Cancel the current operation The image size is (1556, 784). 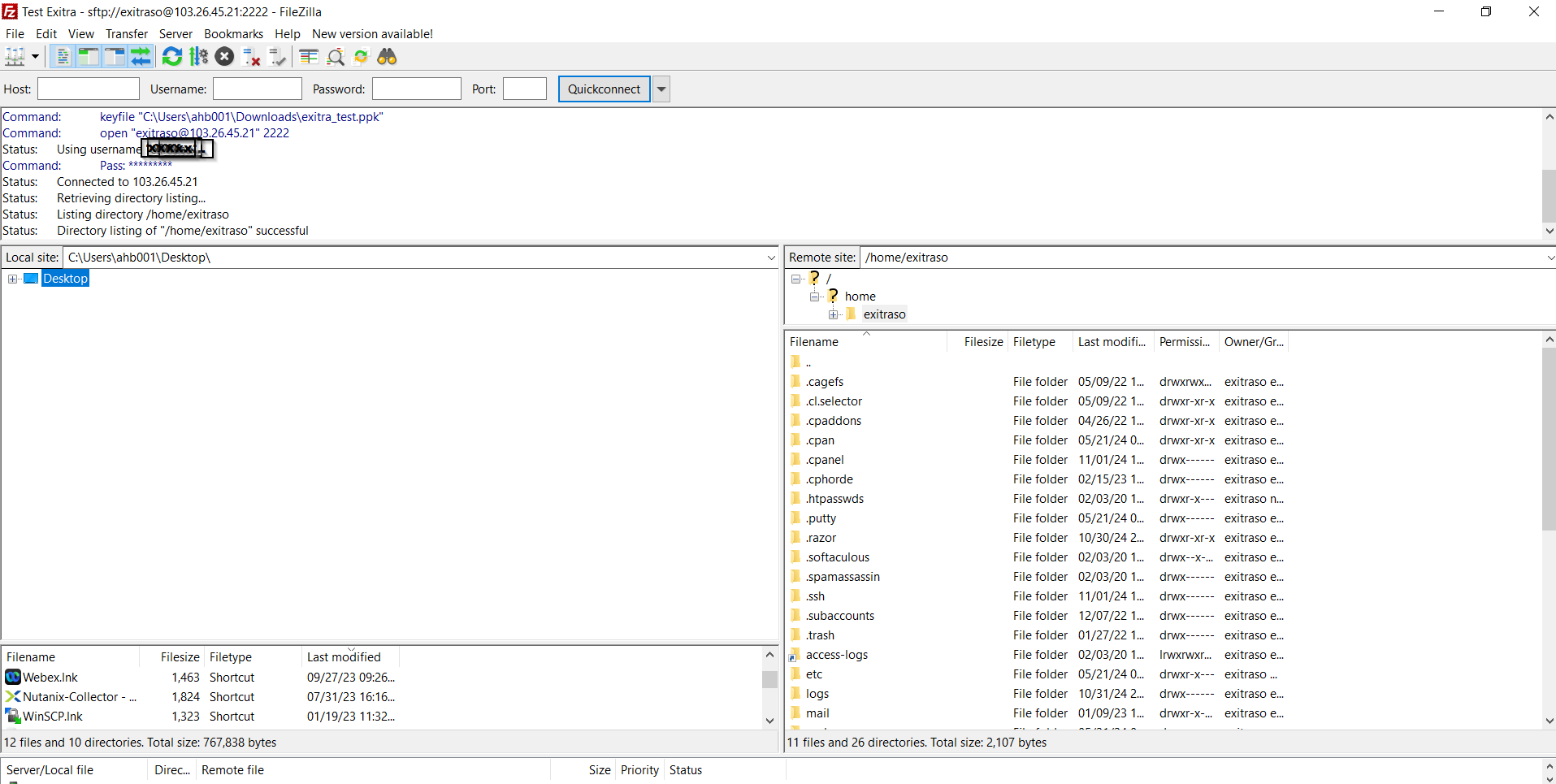[225, 57]
